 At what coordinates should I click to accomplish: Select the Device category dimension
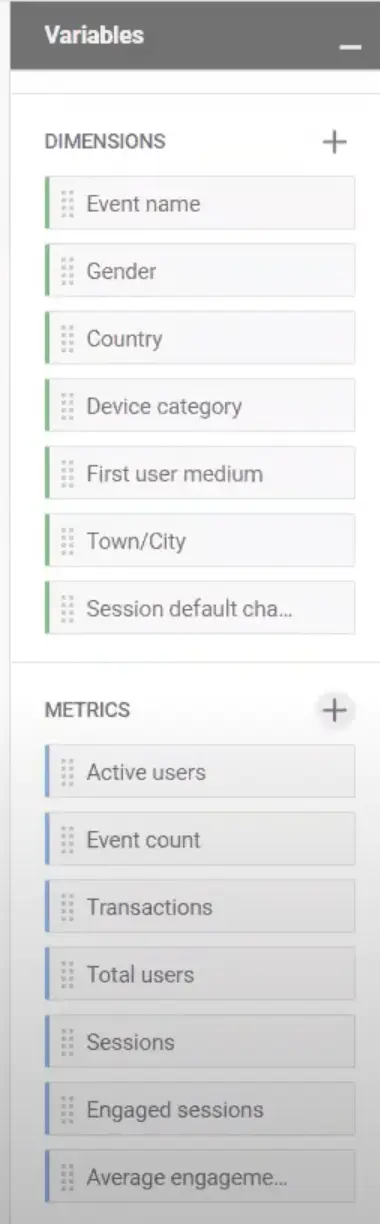point(200,406)
